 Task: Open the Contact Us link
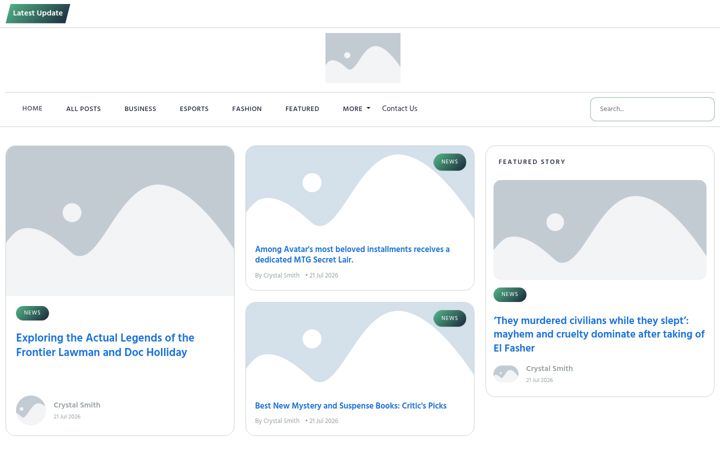[x=399, y=108]
